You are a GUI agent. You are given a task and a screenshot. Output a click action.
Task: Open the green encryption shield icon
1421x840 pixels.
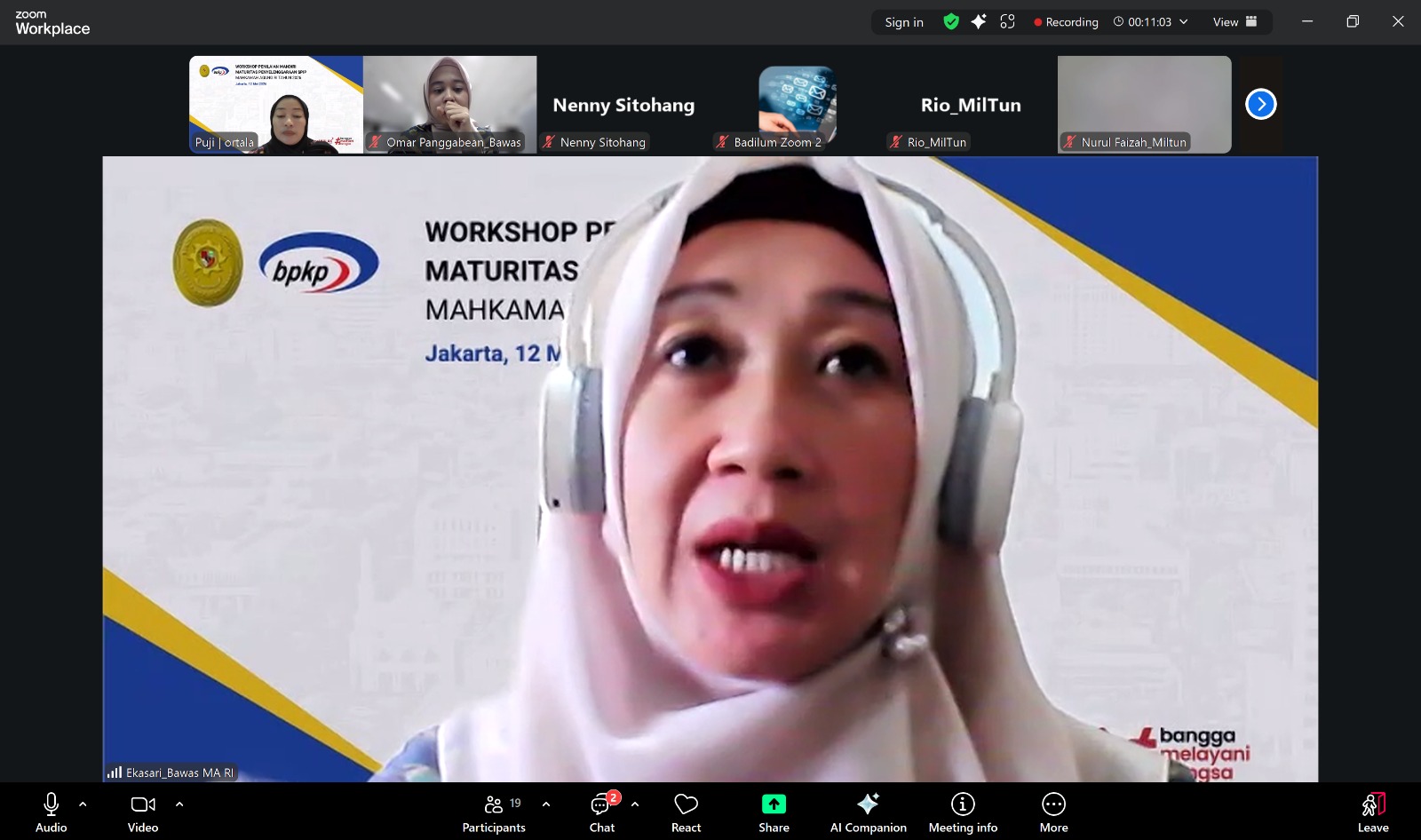click(951, 21)
